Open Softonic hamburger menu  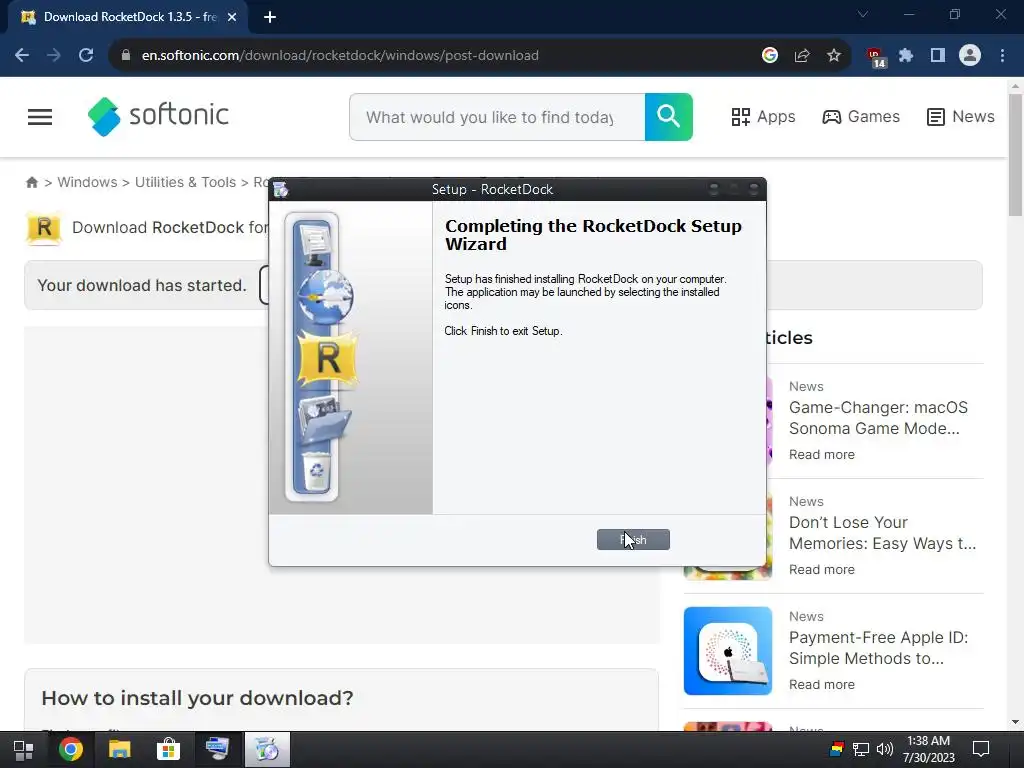40,117
